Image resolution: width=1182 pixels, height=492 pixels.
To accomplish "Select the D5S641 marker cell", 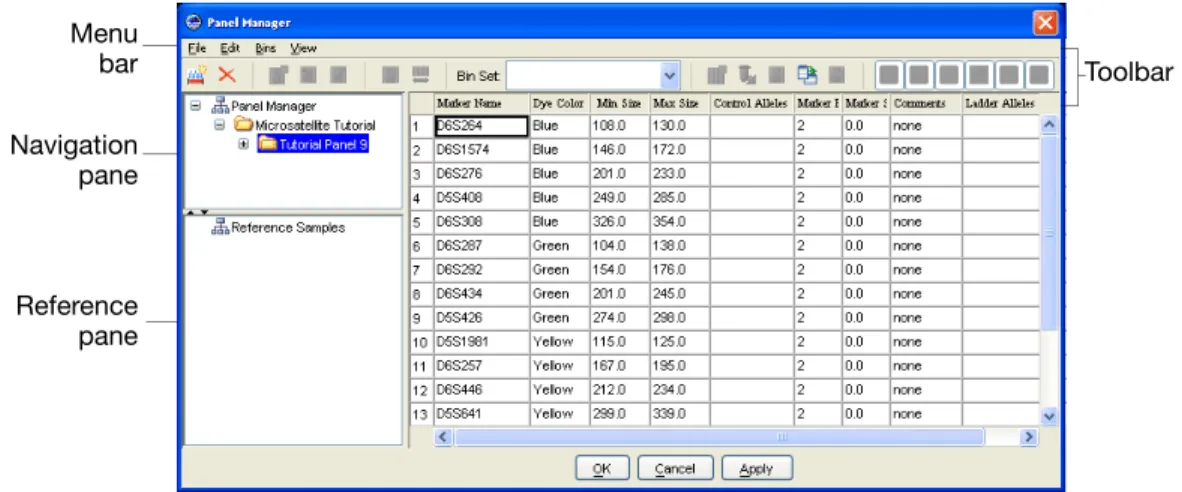I will 482,414.
